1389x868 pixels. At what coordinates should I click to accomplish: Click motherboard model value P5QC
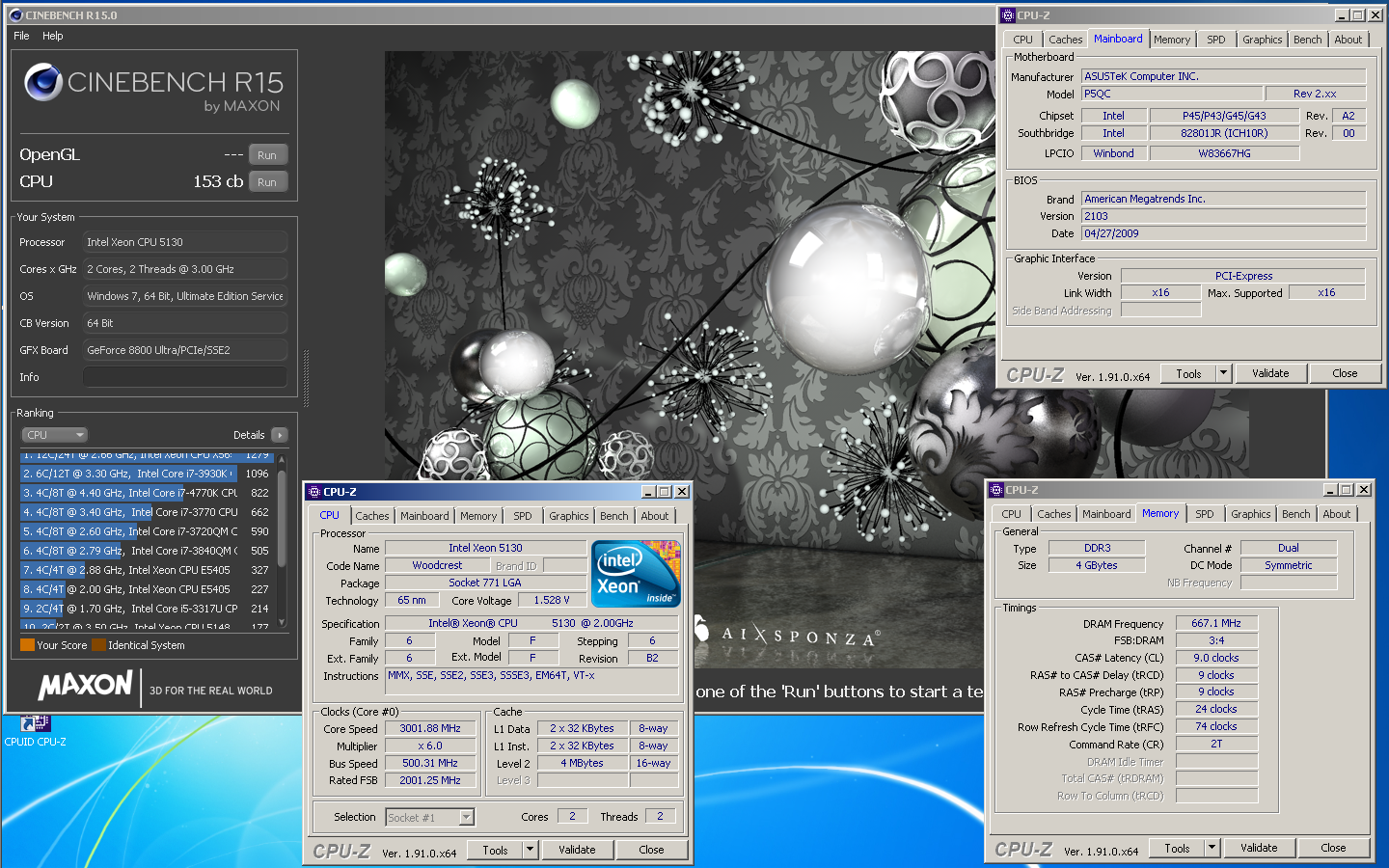coord(1172,94)
